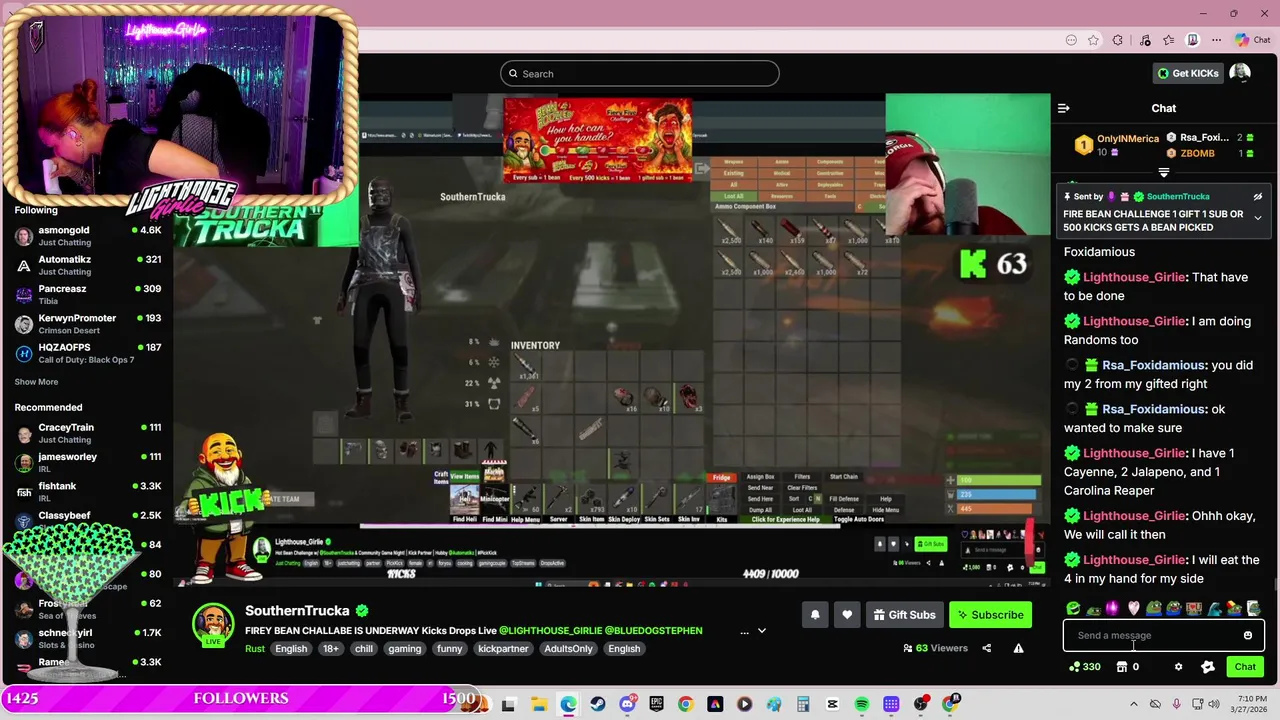Screen dimensions: 1280x720
Task: Open the browser extensions puzzle icon
Action: 1118,40
